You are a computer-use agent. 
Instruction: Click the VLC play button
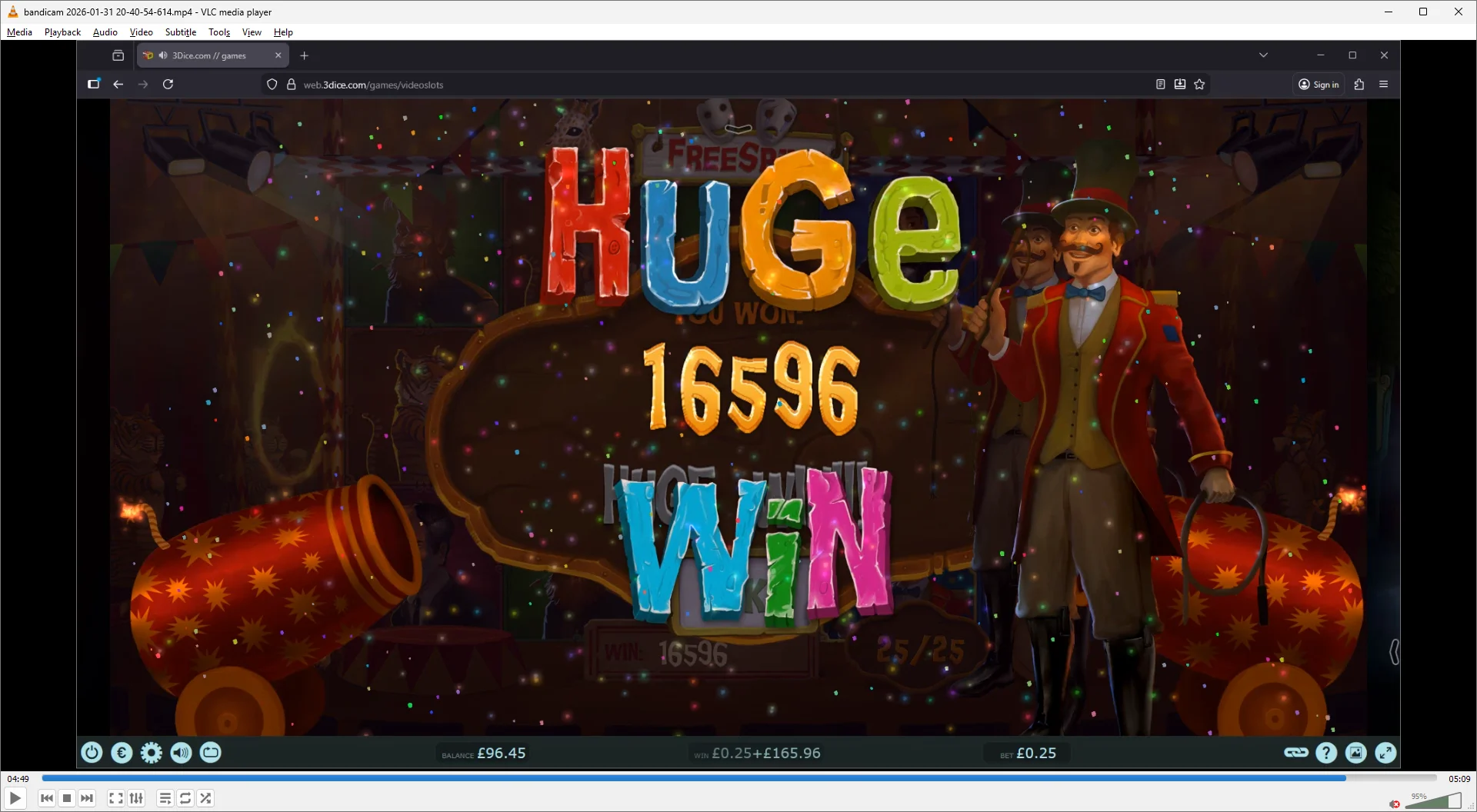(15, 798)
